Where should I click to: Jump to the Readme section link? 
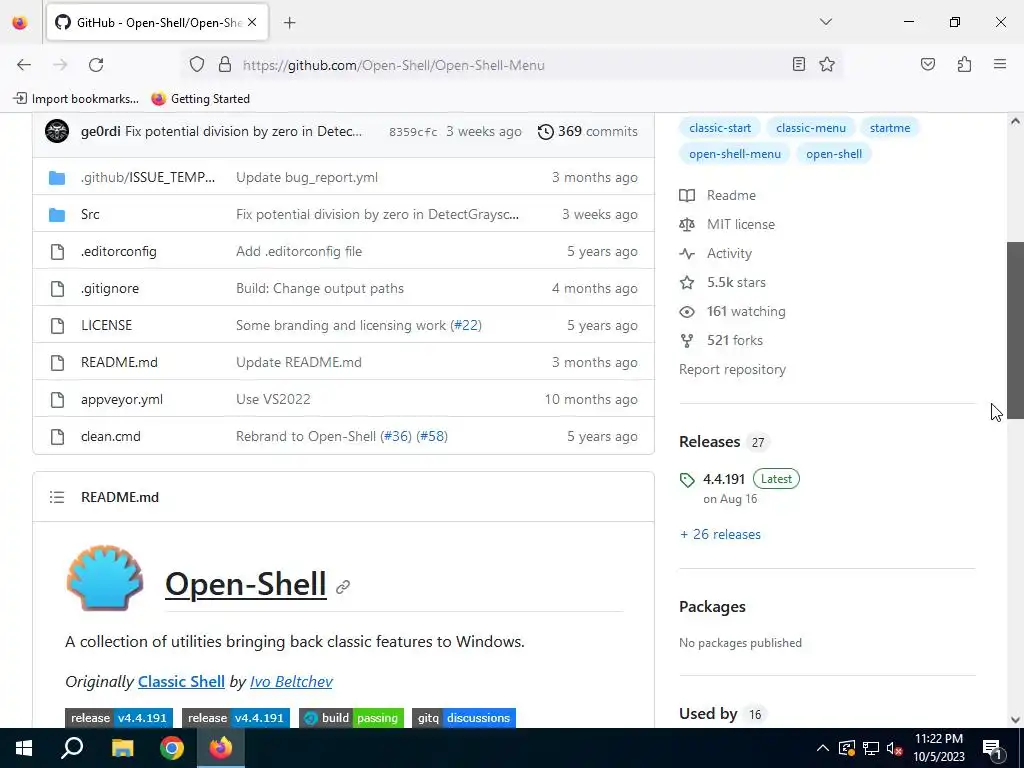point(718,195)
